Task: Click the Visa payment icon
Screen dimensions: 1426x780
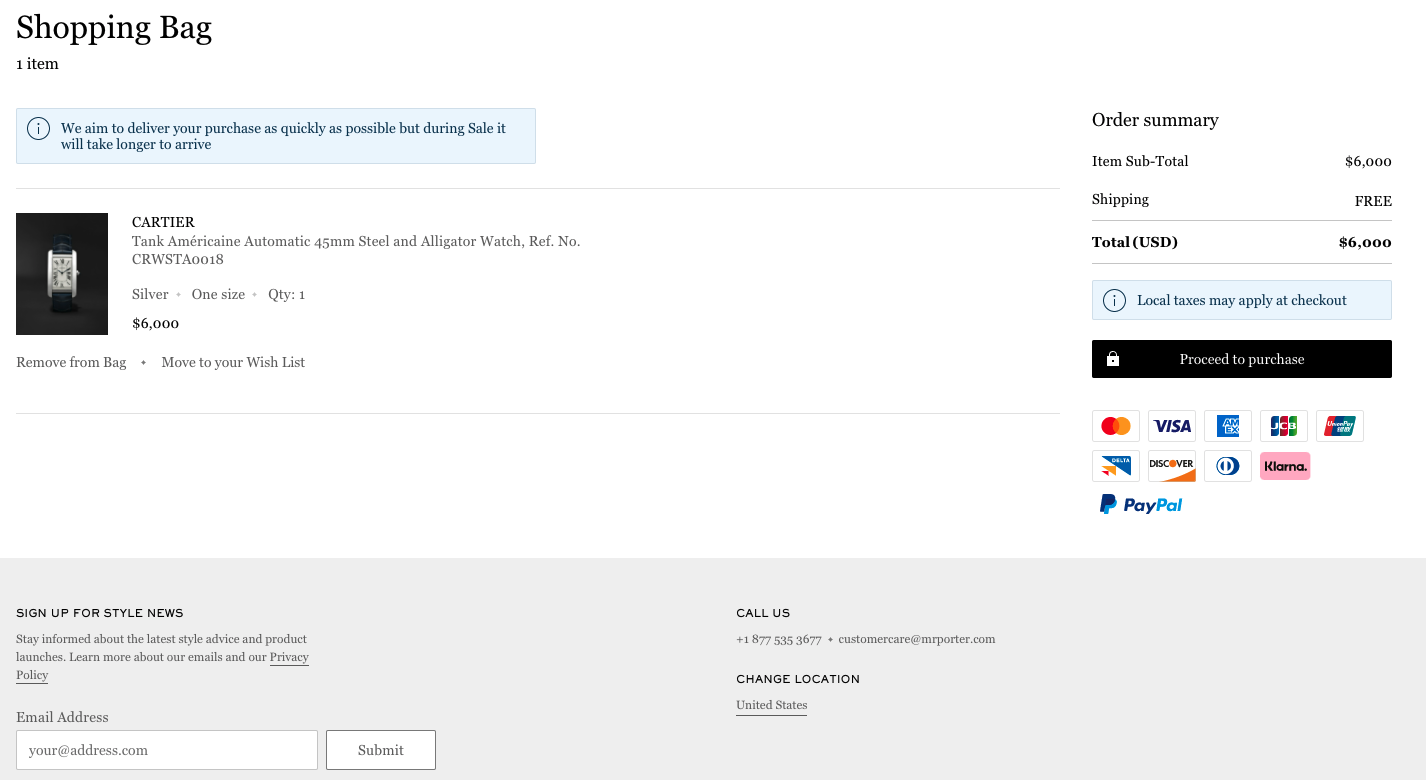Action: [x=1172, y=426]
